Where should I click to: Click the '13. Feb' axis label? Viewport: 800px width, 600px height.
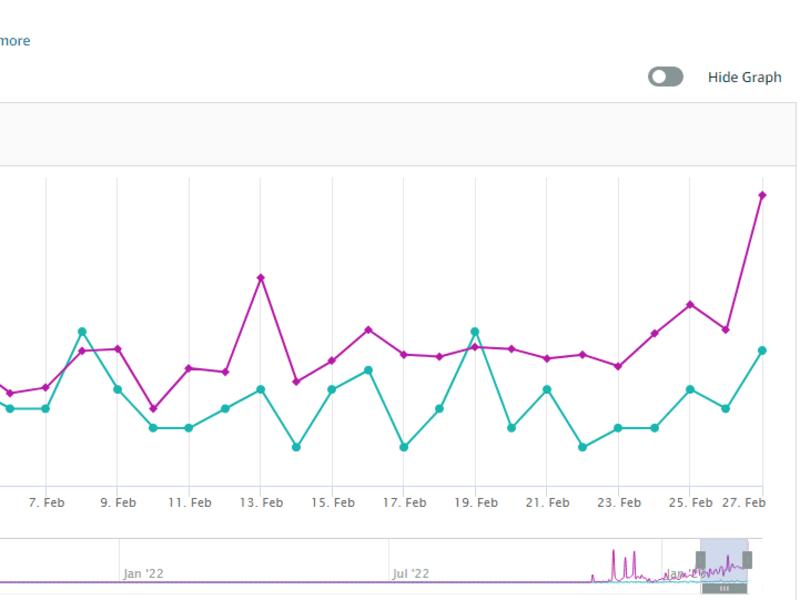tap(261, 503)
